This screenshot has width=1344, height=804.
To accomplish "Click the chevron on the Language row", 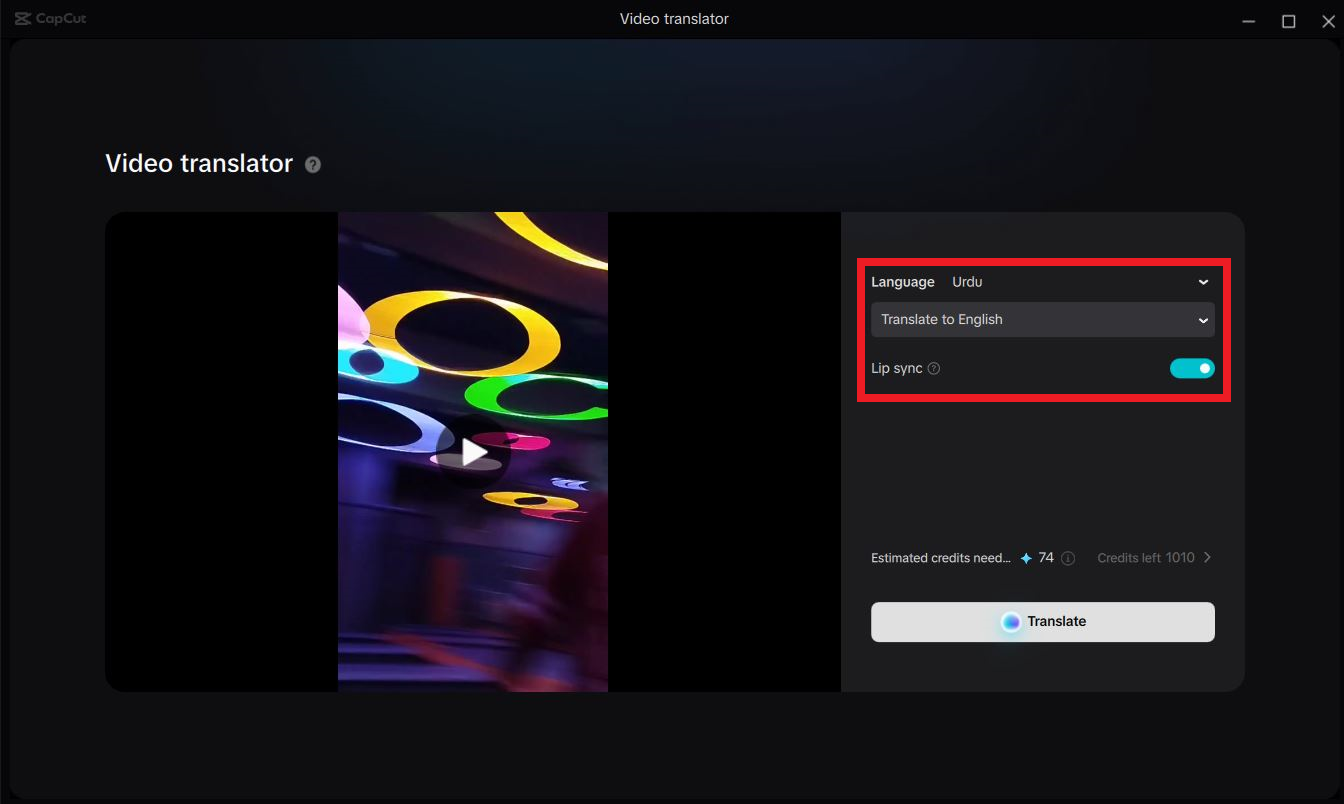I will pos(1203,282).
